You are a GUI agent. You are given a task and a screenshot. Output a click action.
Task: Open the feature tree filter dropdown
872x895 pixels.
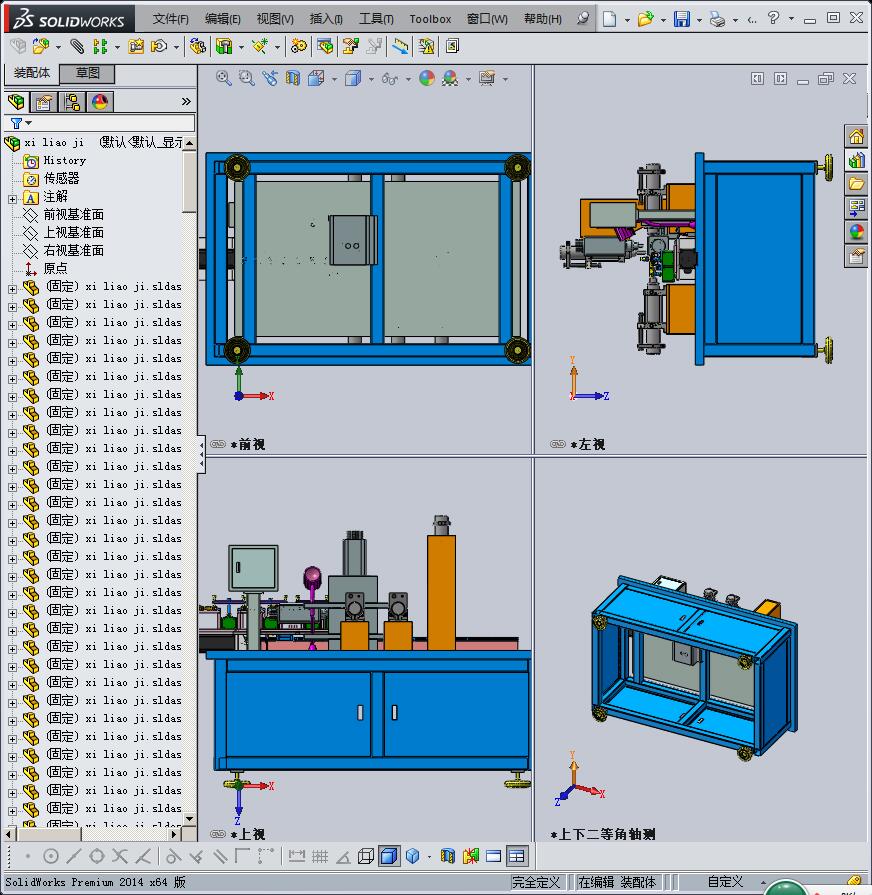click(x=21, y=123)
